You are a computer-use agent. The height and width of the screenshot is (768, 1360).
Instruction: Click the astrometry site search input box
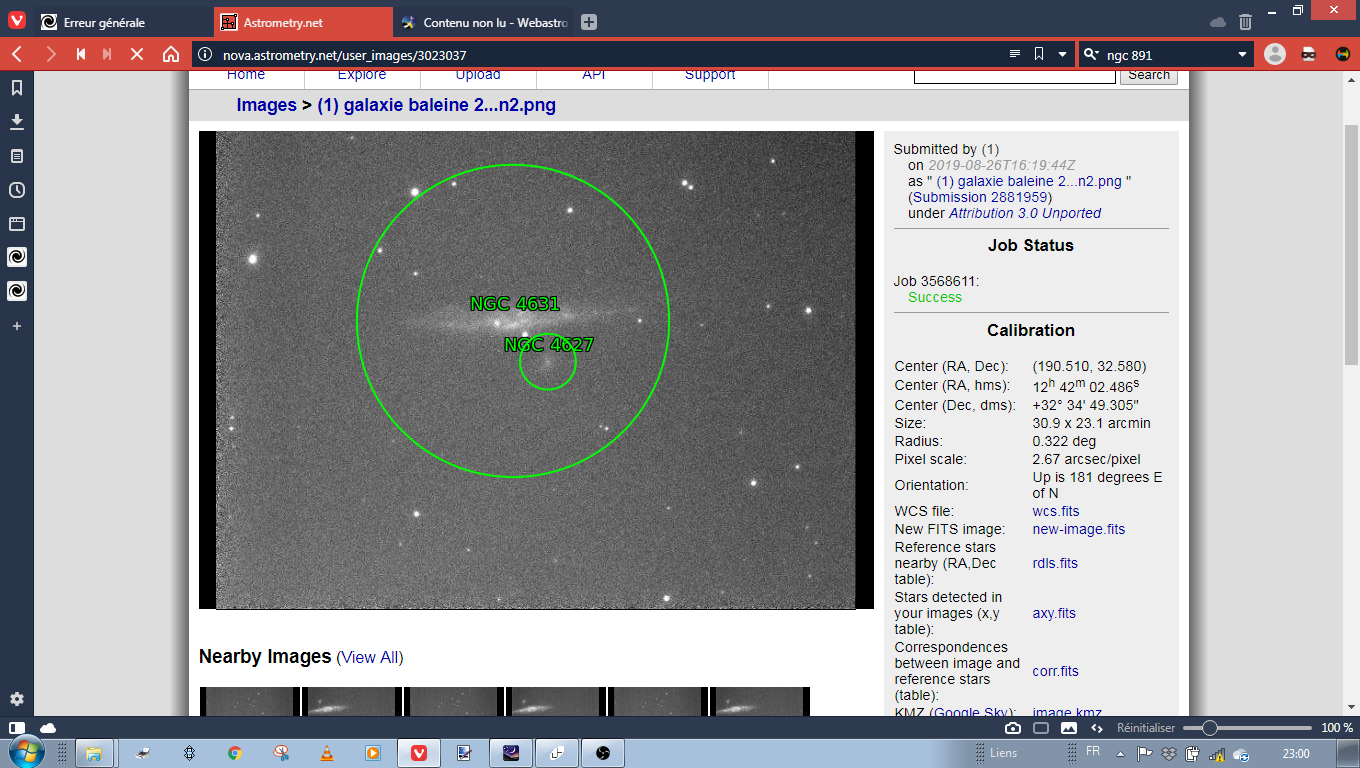(x=1015, y=76)
